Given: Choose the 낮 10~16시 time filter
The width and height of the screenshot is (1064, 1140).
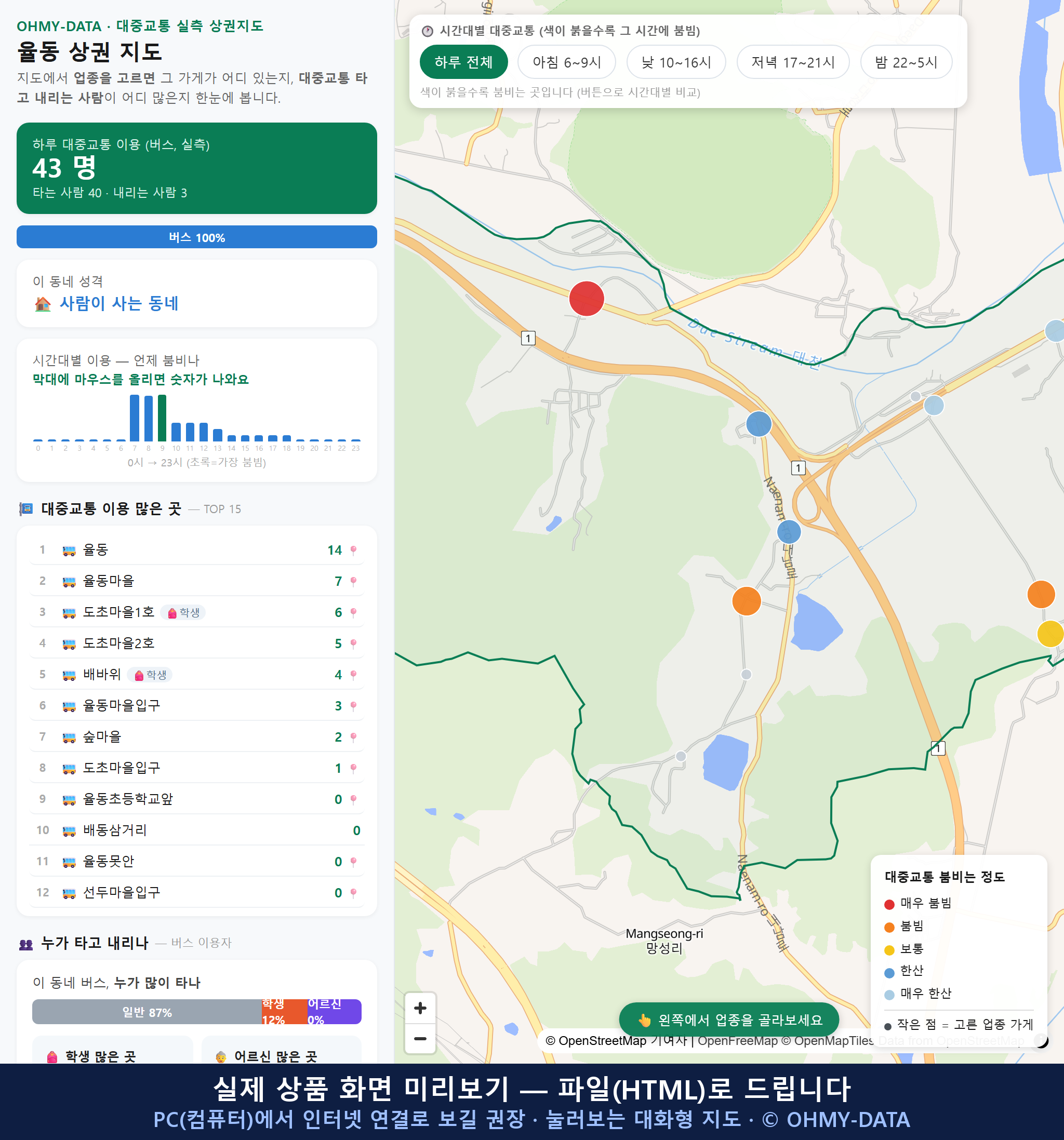Looking at the screenshot, I should 676,62.
